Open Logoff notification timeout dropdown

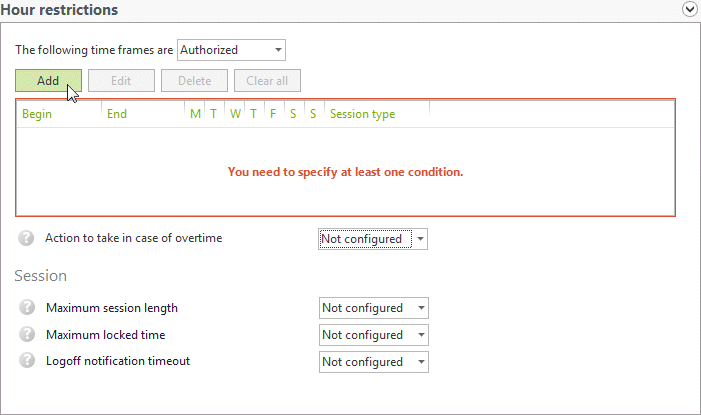pyautogui.click(x=373, y=362)
